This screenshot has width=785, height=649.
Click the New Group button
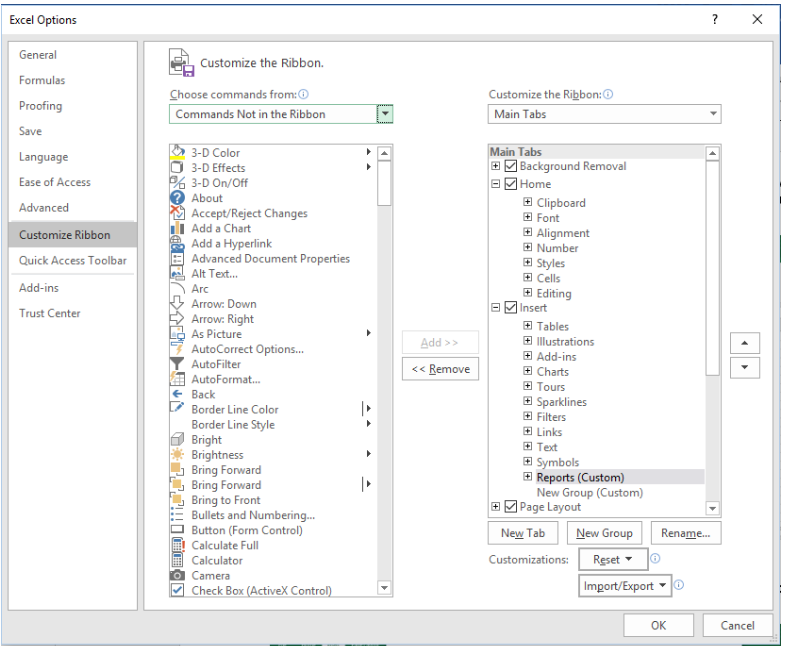604,533
